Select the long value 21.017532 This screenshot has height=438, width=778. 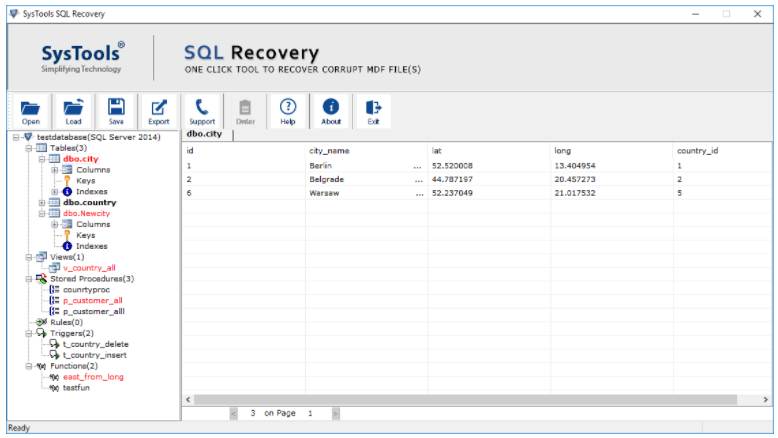pyautogui.click(x=575, y=193)
